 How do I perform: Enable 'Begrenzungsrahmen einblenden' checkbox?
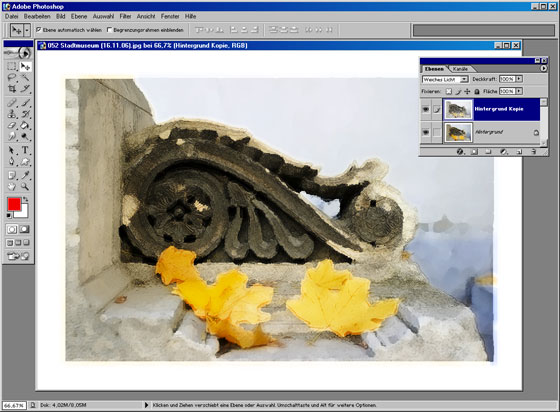tap(110, 30)
